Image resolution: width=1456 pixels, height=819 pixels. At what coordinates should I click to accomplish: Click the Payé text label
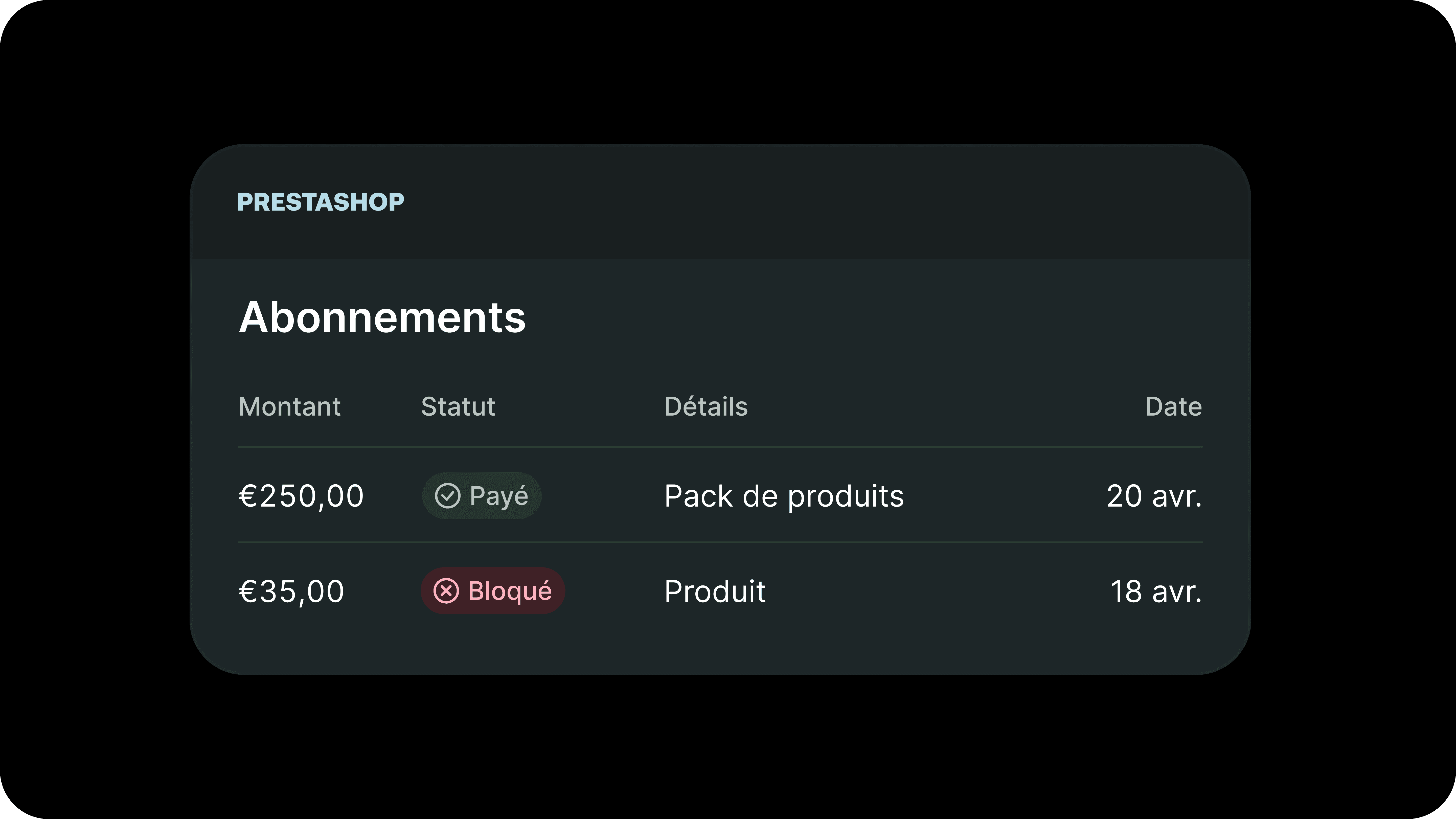[x=498, y=496]
